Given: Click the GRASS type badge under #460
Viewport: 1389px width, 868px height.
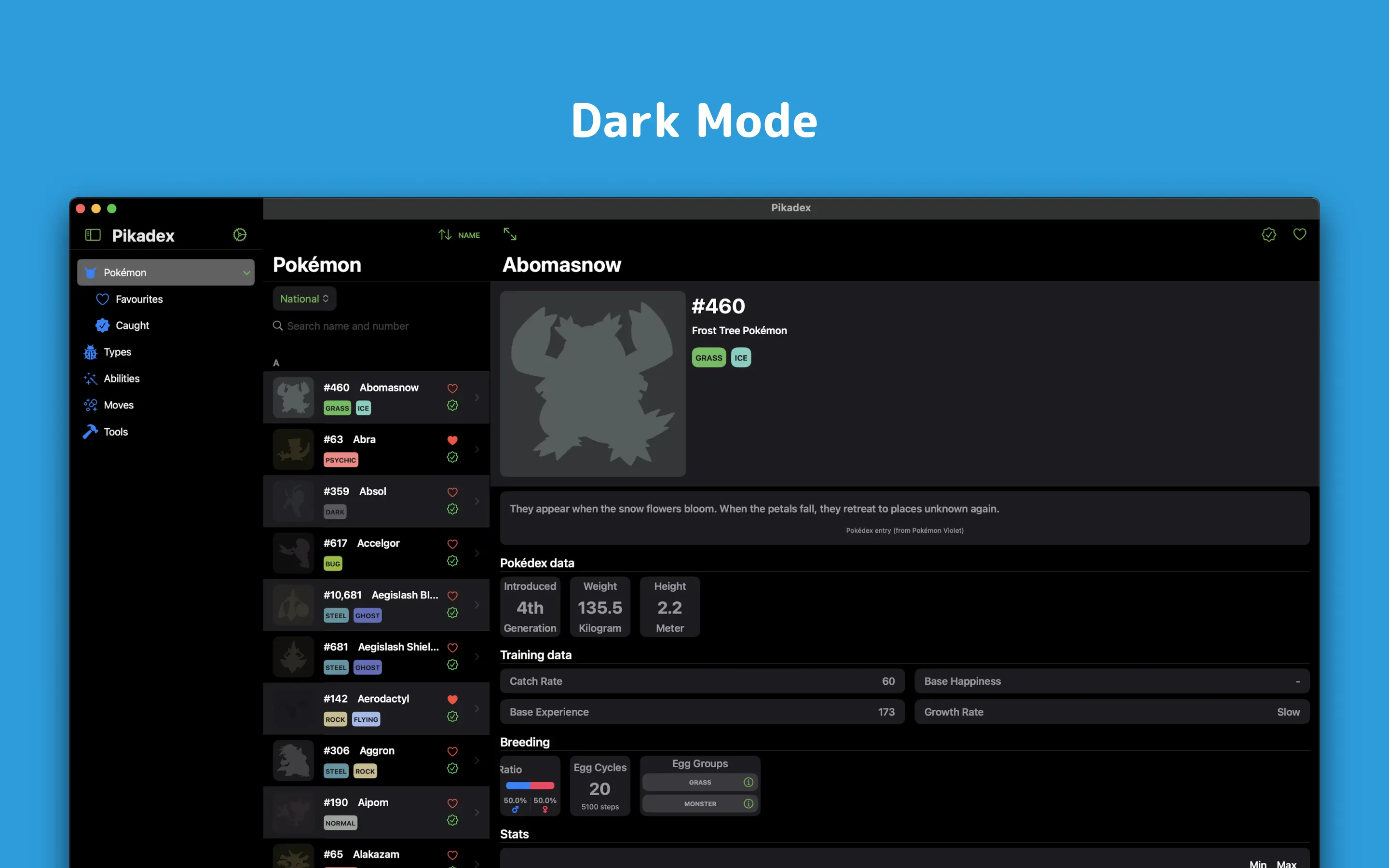Looking at the screenshot, I should [x=708, y=358].
